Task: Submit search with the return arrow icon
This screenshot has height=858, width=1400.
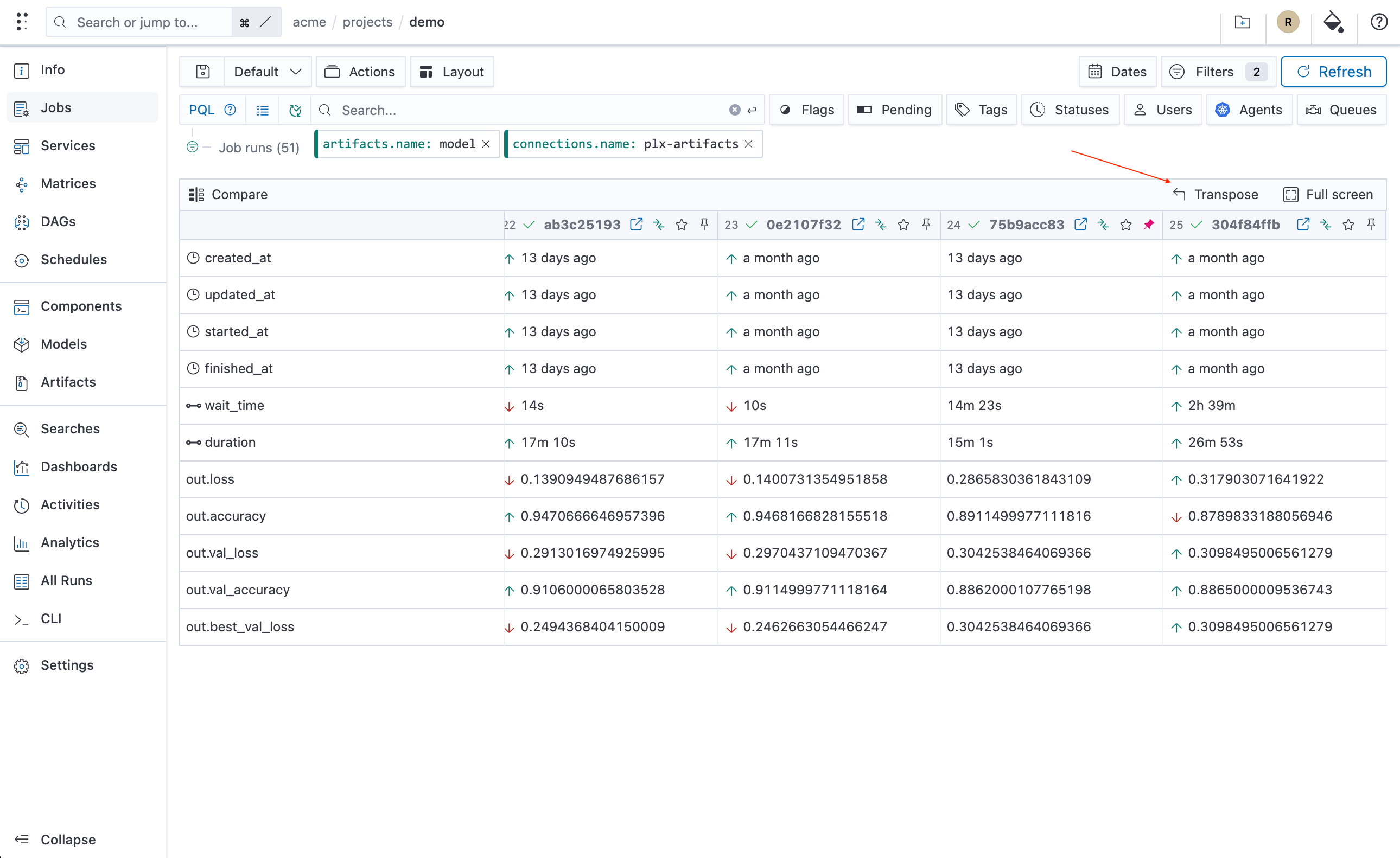Action: pyautogui.click(x=752, y=110)
